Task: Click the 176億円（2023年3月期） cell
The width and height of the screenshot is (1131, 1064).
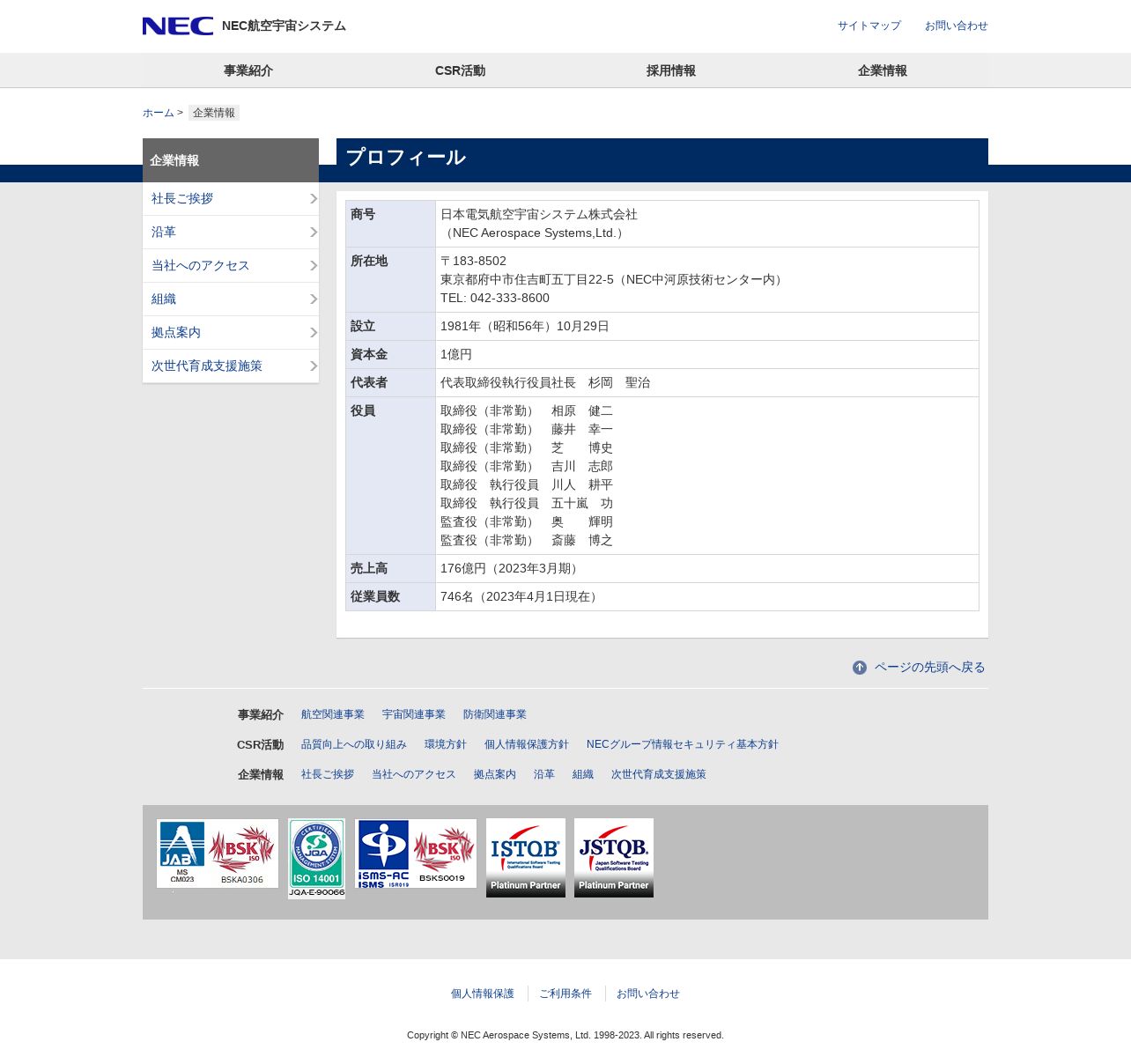Action: click(707, 569)
